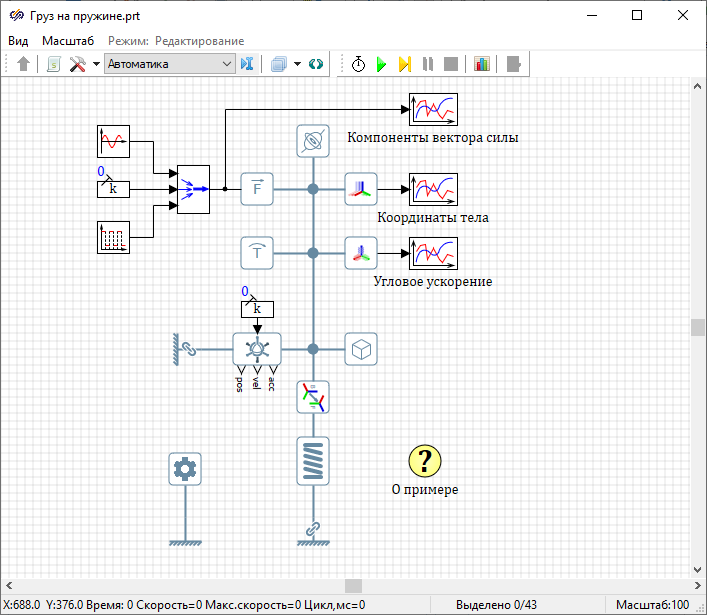Click the tools wrench-and-hammer icon
Screen dimensions: 707x615
pos(77,64)
